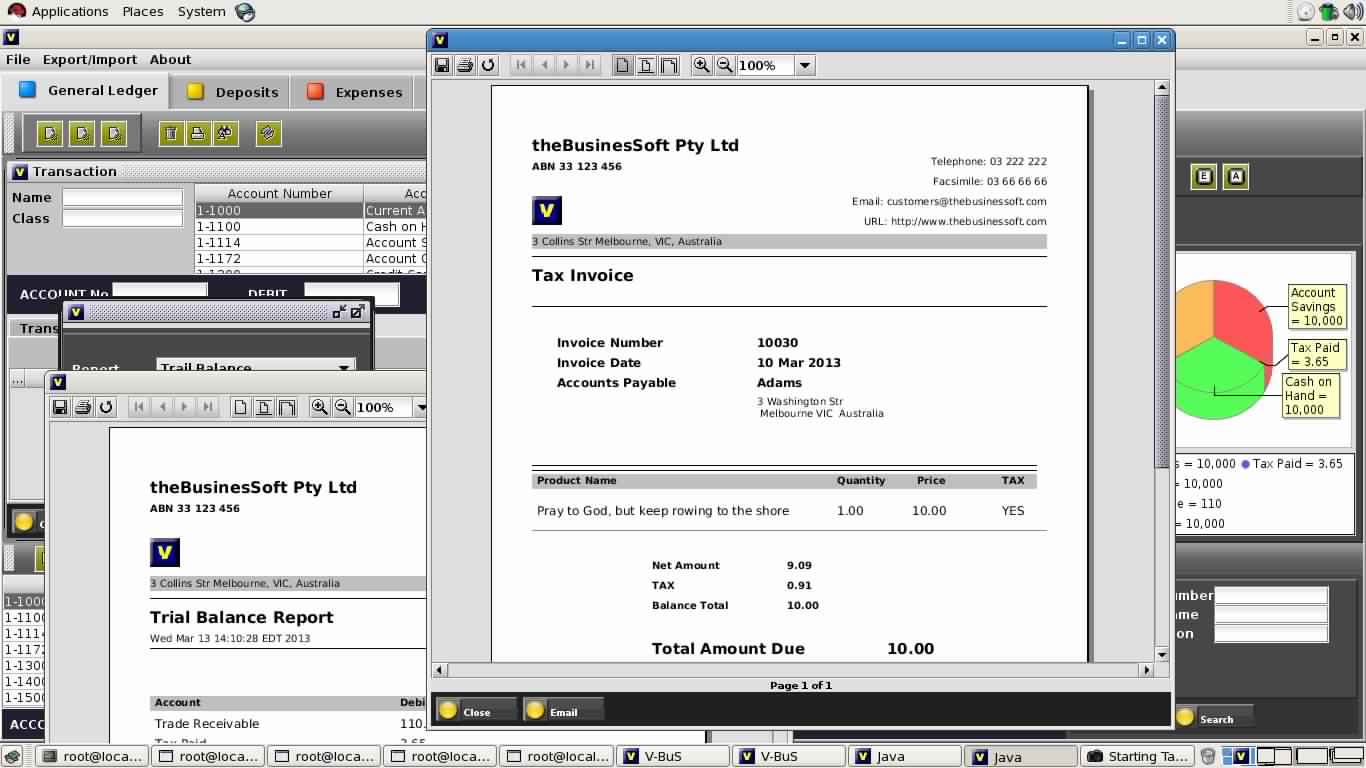This screenshot has height=768, width=1366.
Task: Switch to the Deposits tab
Action: pos(232,92)
